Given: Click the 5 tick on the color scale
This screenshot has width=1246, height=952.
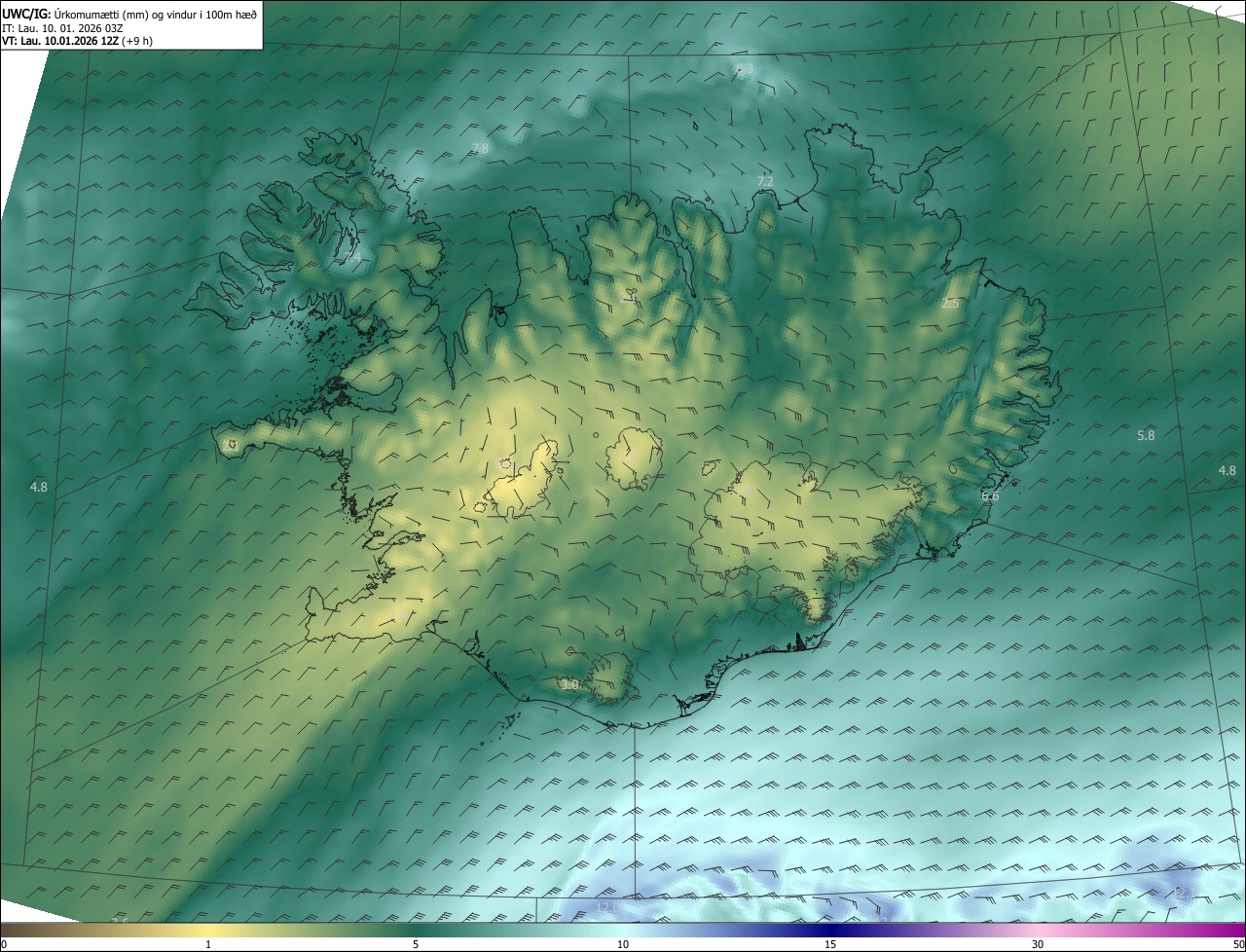Looking at the screenshot, I should point(416,944).
